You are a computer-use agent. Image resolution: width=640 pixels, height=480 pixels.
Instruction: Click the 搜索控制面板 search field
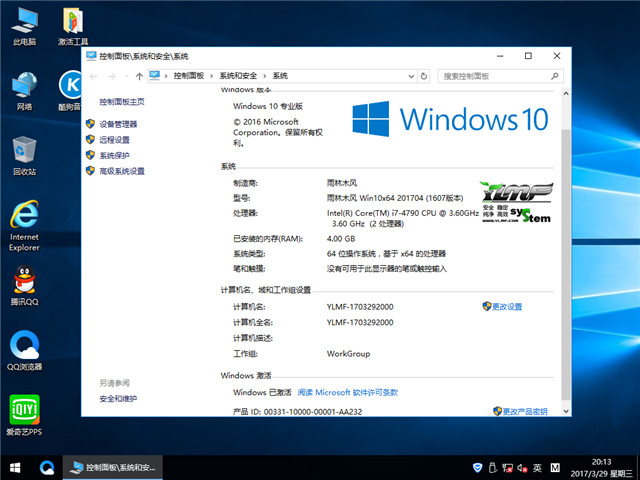pyautogui.click(x=500, y=76)
